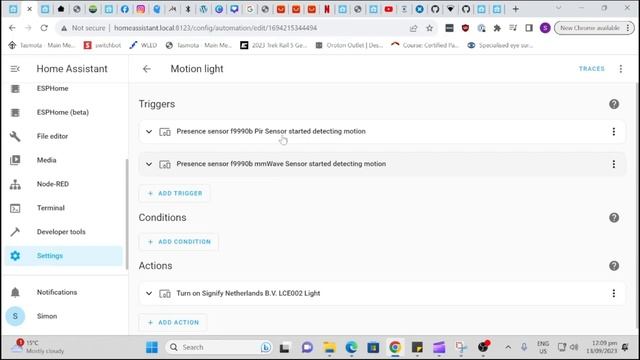Expand the mmWave Sensor trigger row
640x360 pixels.
coord(149,164)
